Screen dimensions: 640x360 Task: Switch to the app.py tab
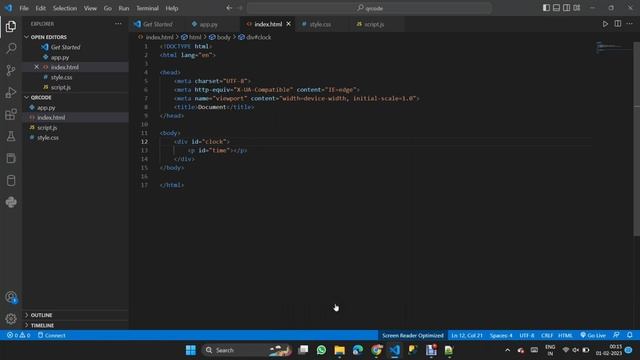pyautogui.click(x=211, y=24)
